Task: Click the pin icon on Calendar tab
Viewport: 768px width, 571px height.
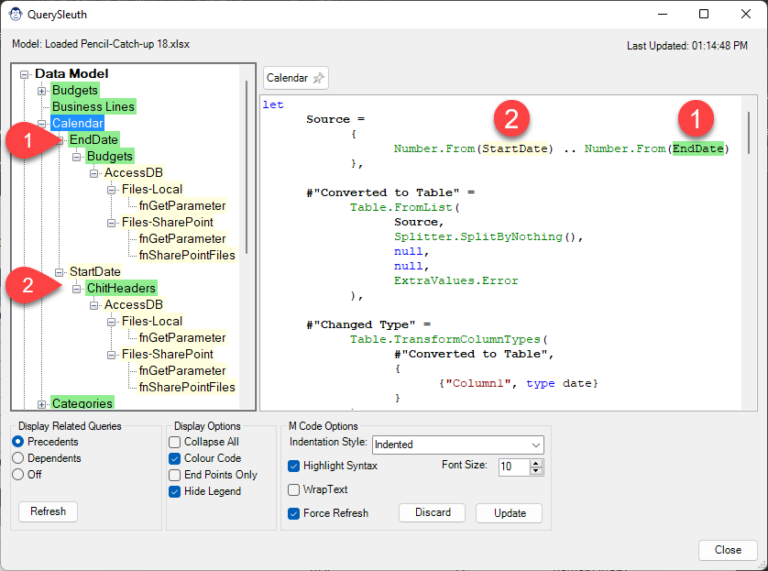Action: [318, 78]
